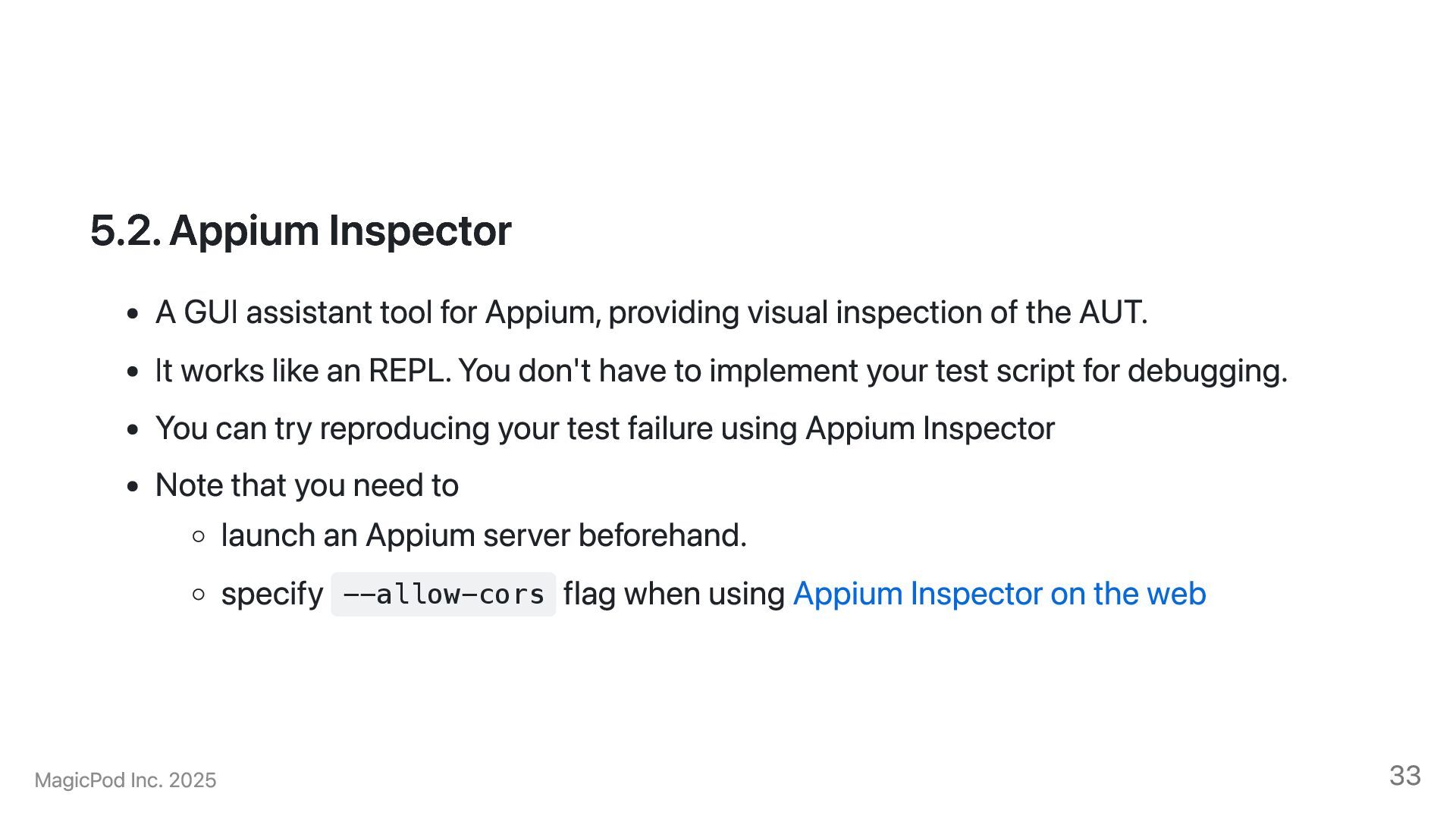Image resolution: width=1456 pixels, height=819 pixels.
Task: Click the Note that you need to text
Action: point(306,485)
